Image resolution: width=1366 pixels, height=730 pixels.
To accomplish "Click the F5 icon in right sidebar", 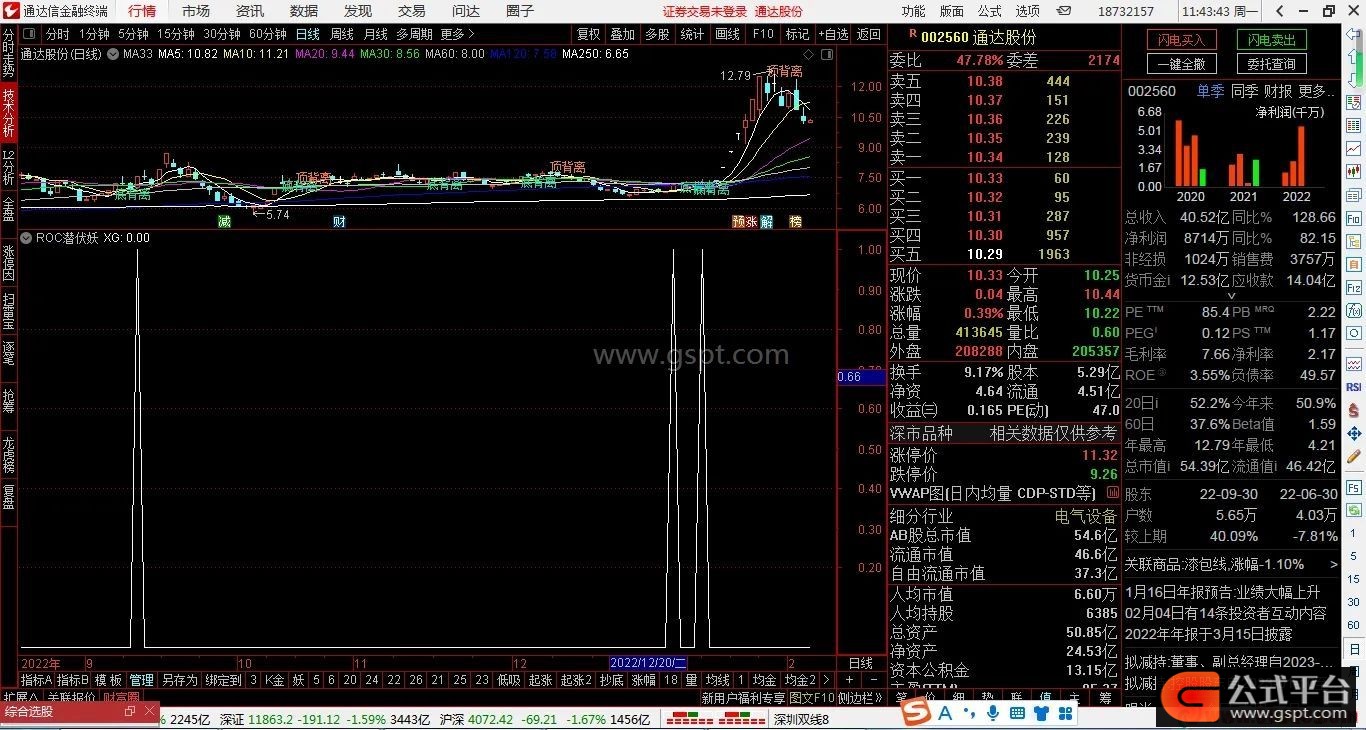I will (x=1353, y=486).
